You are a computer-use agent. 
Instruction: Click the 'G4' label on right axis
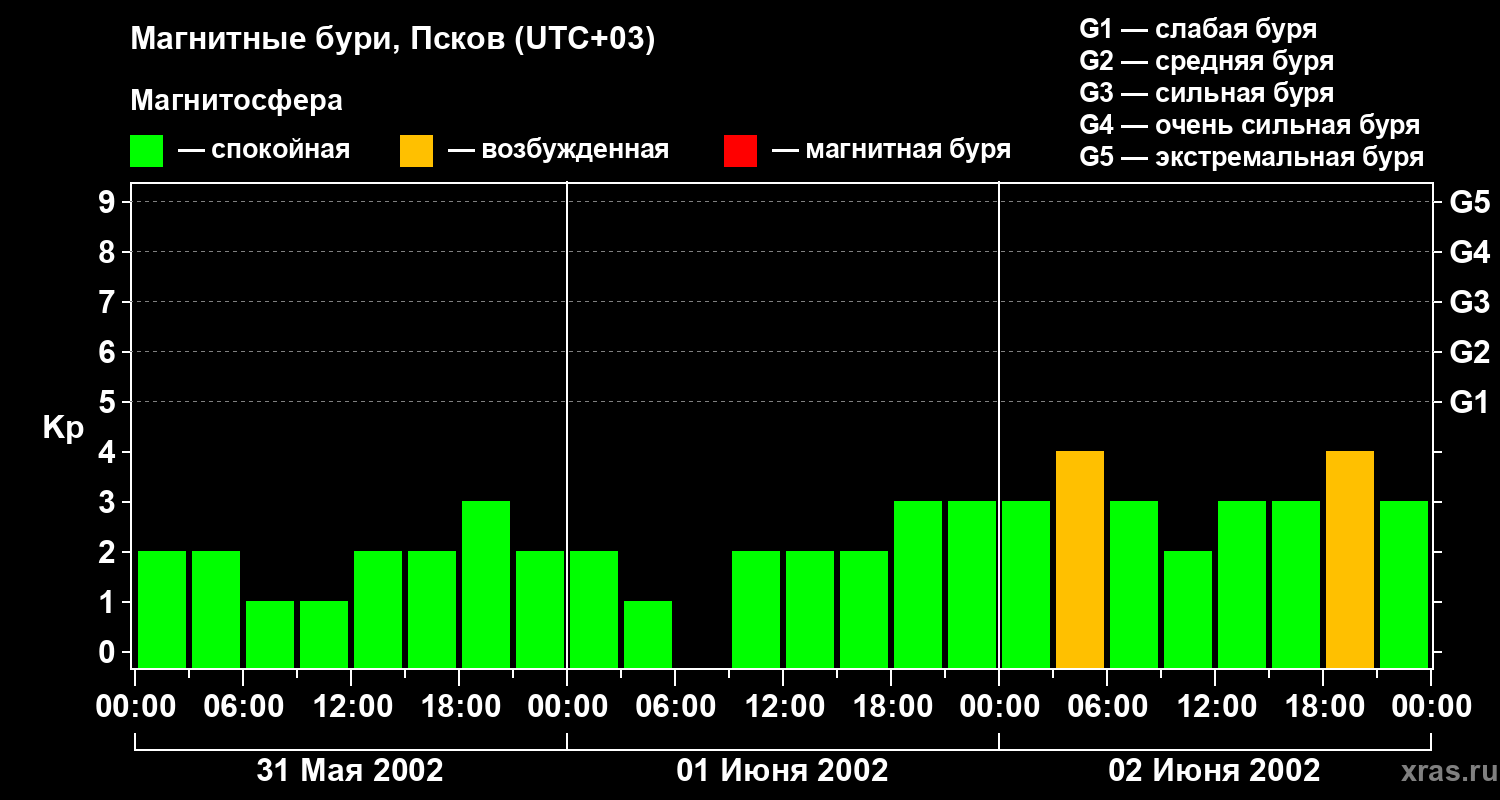[1469, 253]
